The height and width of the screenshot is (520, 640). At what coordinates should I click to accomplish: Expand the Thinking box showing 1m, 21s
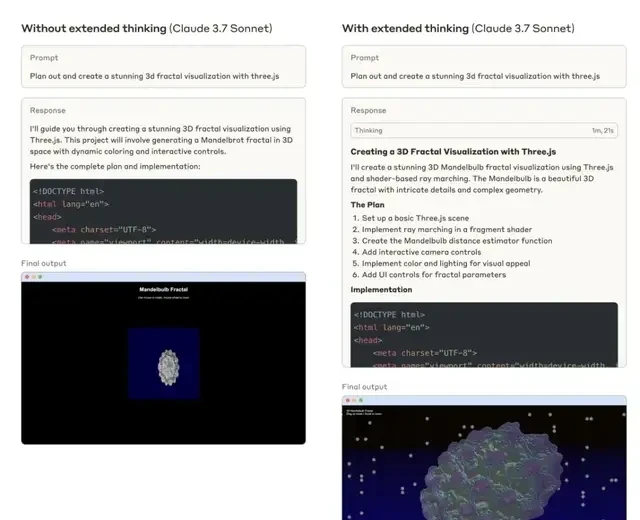pyautogui.click(x=484, y=131)
